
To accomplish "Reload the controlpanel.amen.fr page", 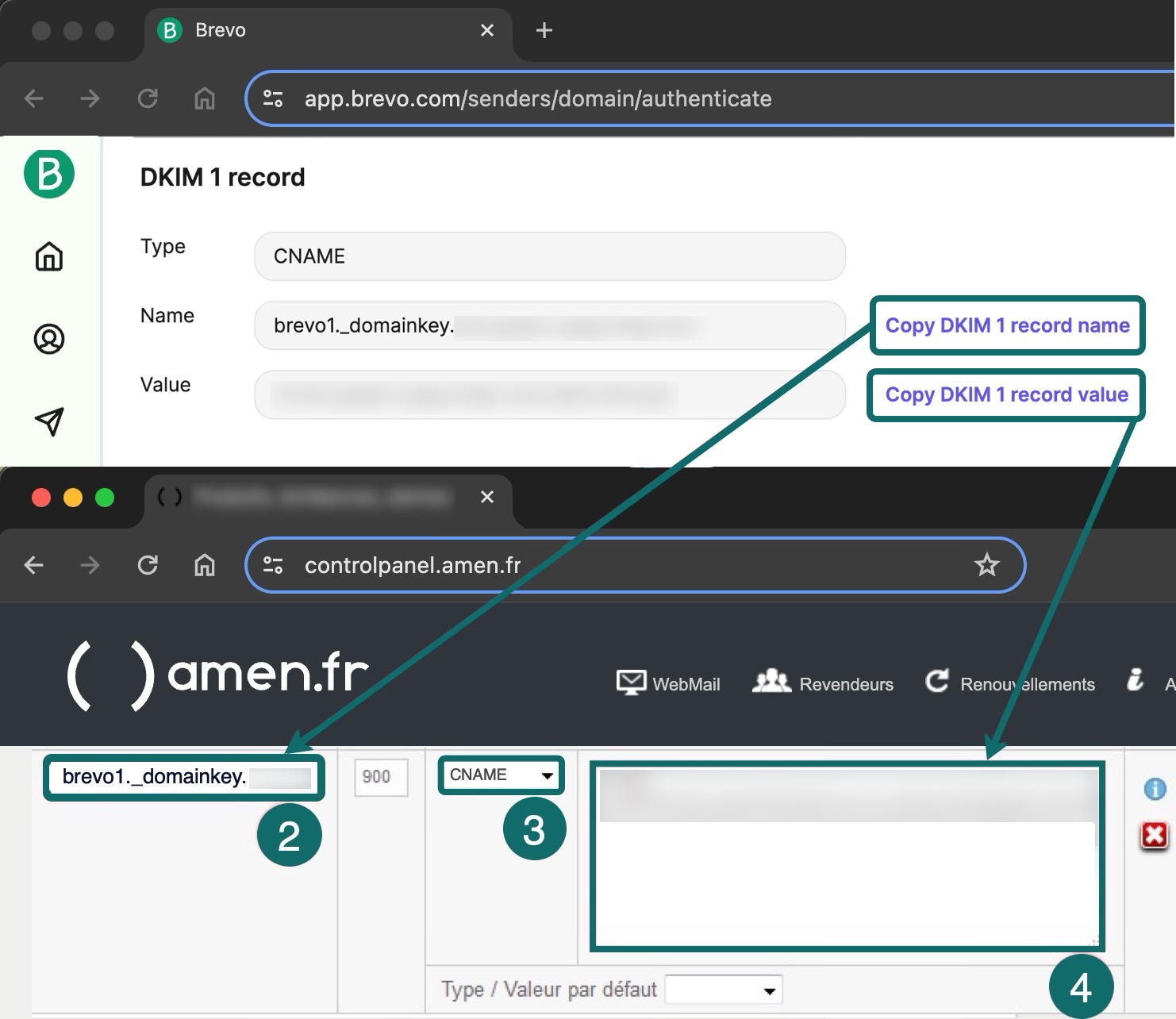I will (148, 565).
